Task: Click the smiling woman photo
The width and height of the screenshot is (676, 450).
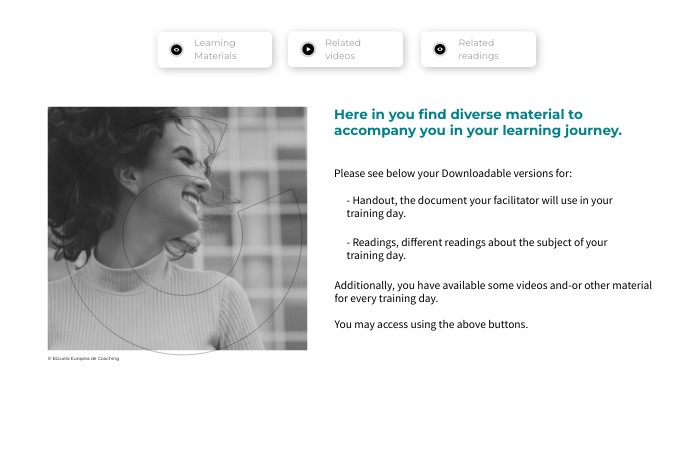Action: pyautogui.click(x=177, y=228)
